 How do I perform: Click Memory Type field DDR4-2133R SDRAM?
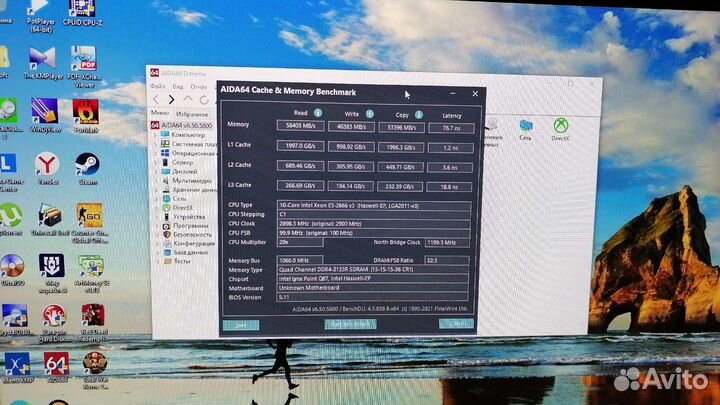(x=373, y=270)
